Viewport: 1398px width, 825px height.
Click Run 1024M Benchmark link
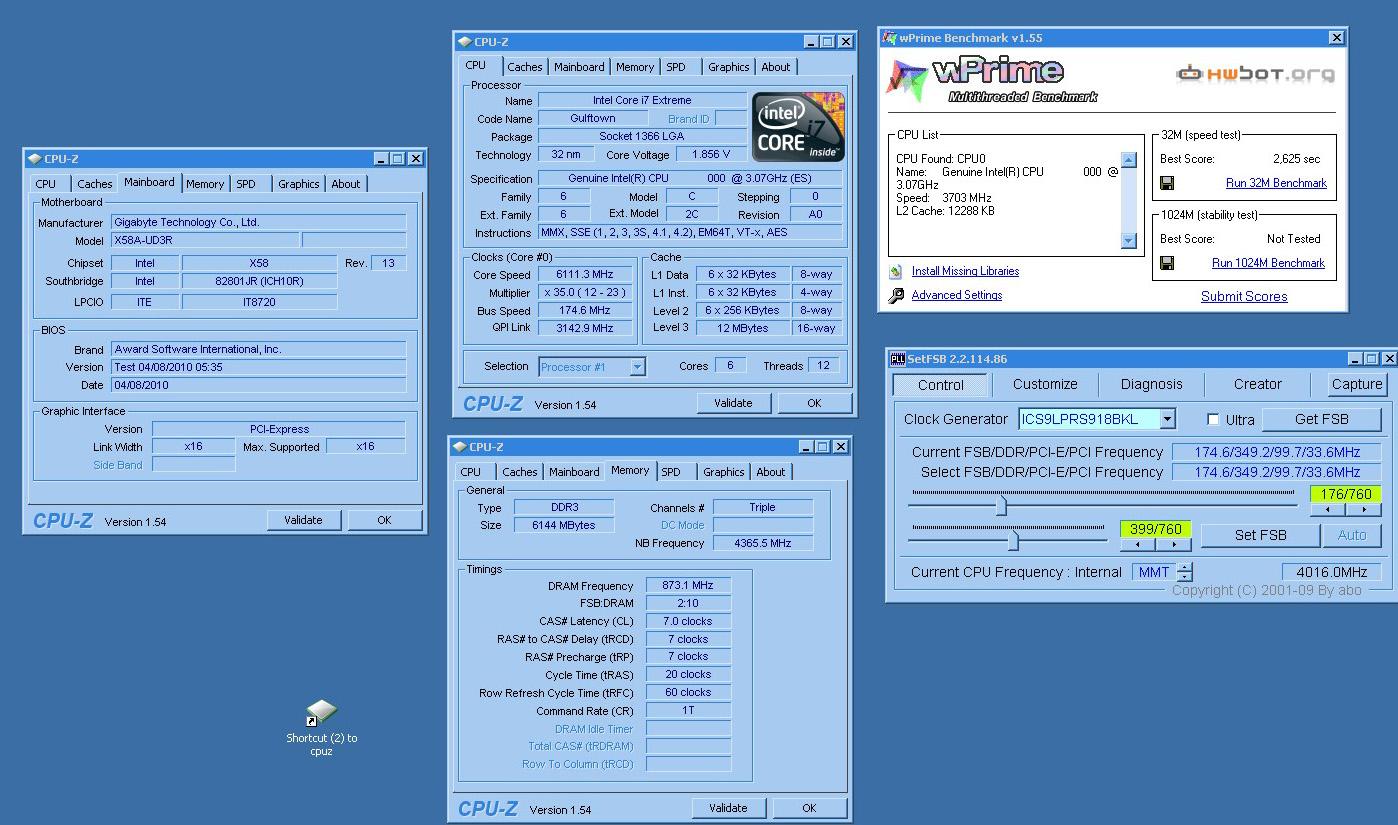[1268, 263]
